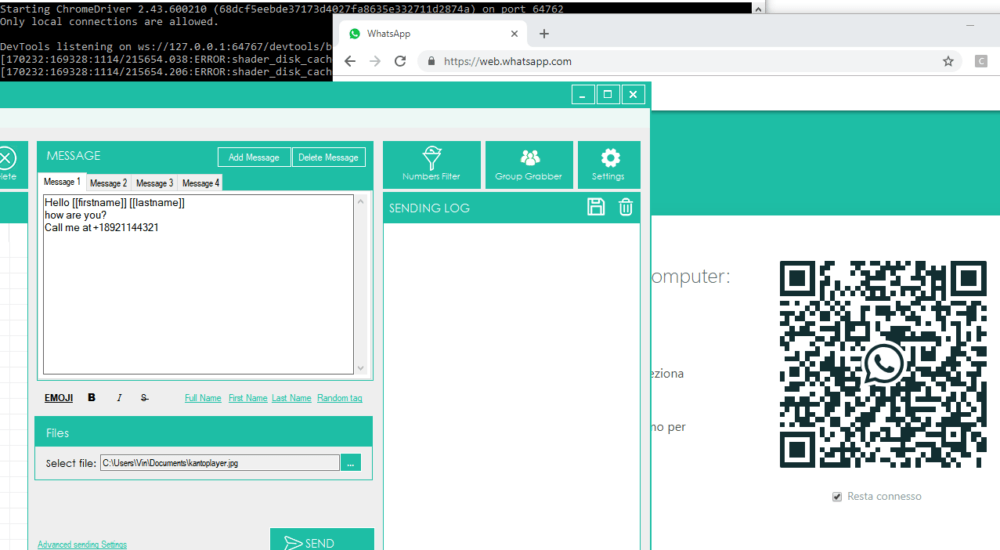1000x550 pixels.
Task: Click the web.whatsapp.com address bar
Action: tap(689, 61)
